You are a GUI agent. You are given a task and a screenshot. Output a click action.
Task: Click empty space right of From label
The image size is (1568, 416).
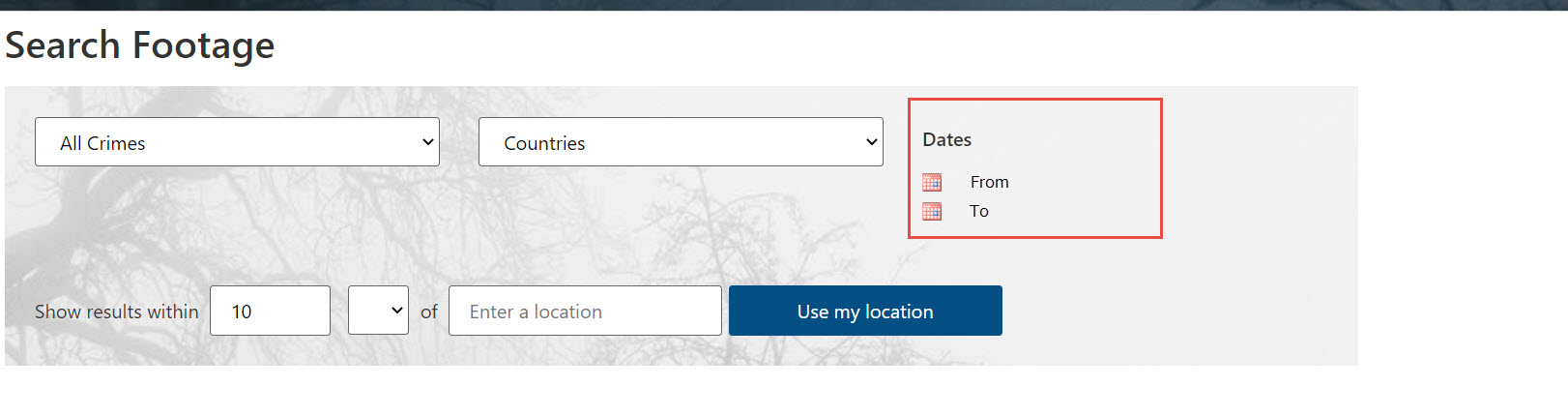click(x=1083, y=182)
